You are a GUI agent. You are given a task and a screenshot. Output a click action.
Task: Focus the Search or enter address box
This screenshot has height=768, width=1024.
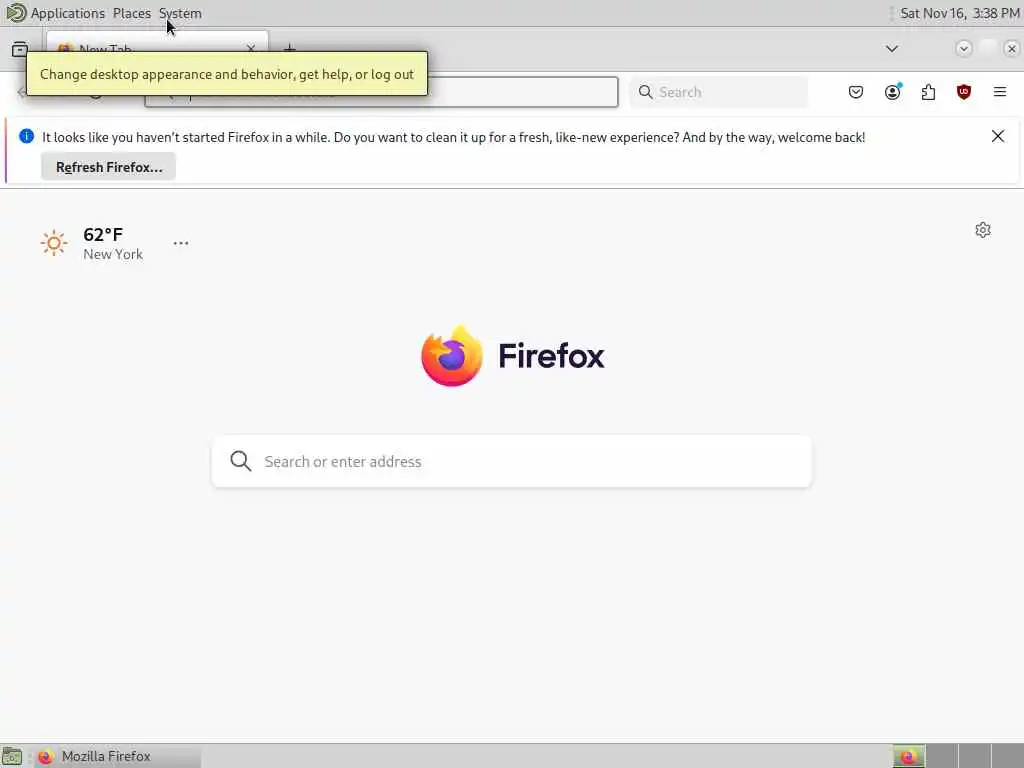click(x=511, y=461)
